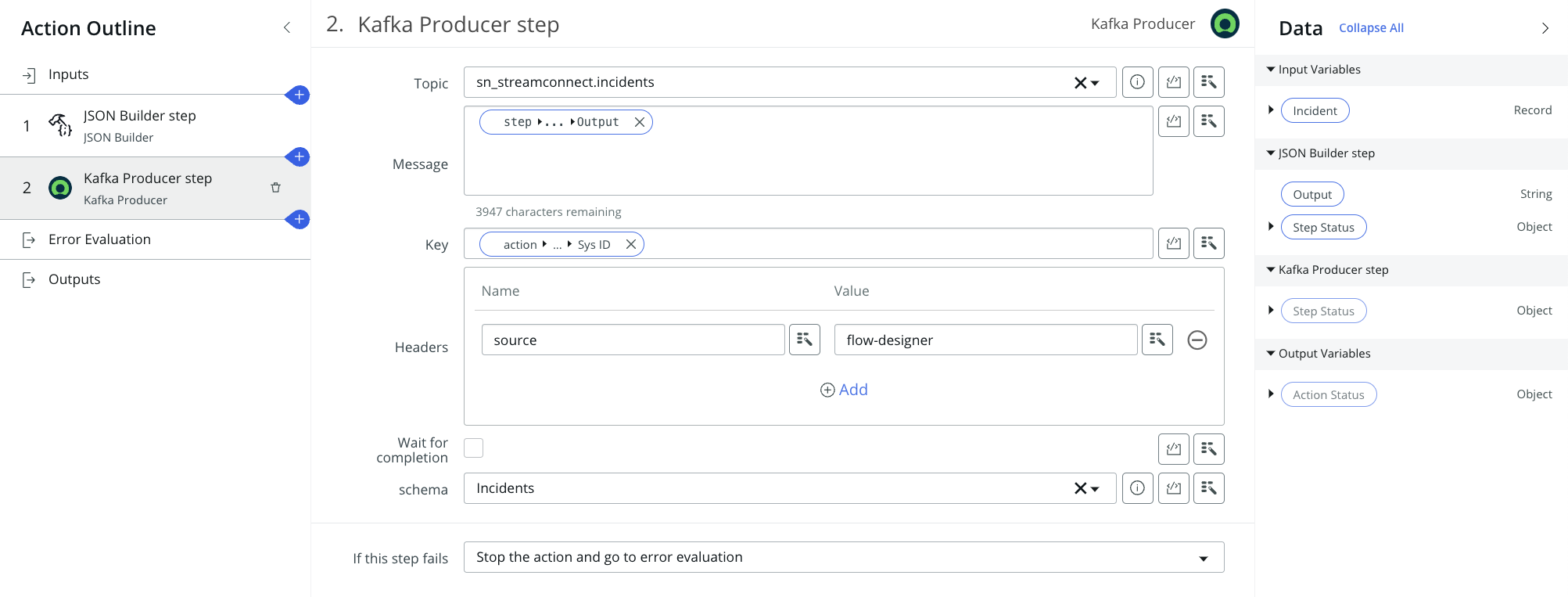Open data pill picker for Wait for completion

coord(1209,449)
